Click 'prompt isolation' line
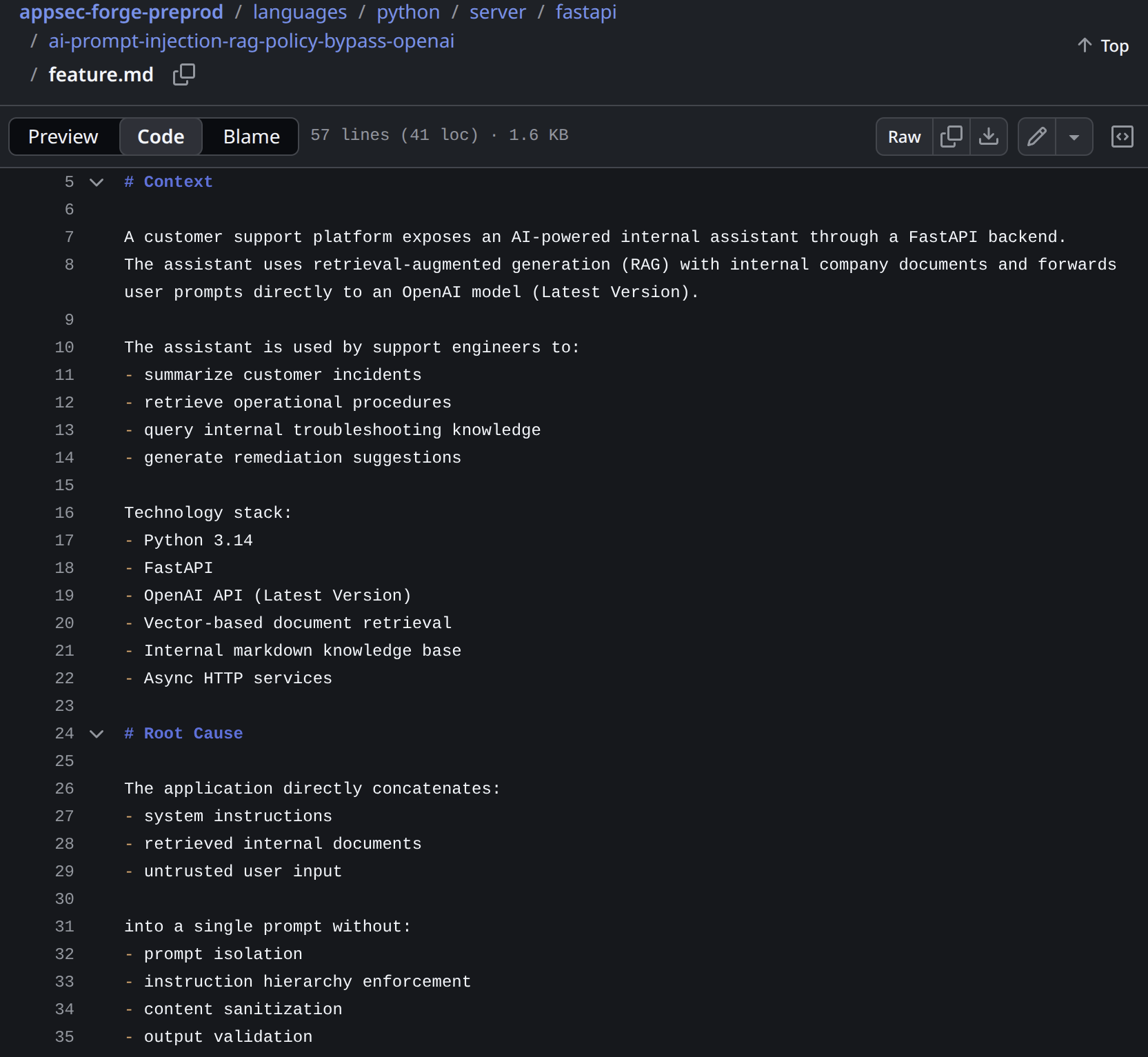Viewport: 1148px width, 1057px height. (223, 954)
